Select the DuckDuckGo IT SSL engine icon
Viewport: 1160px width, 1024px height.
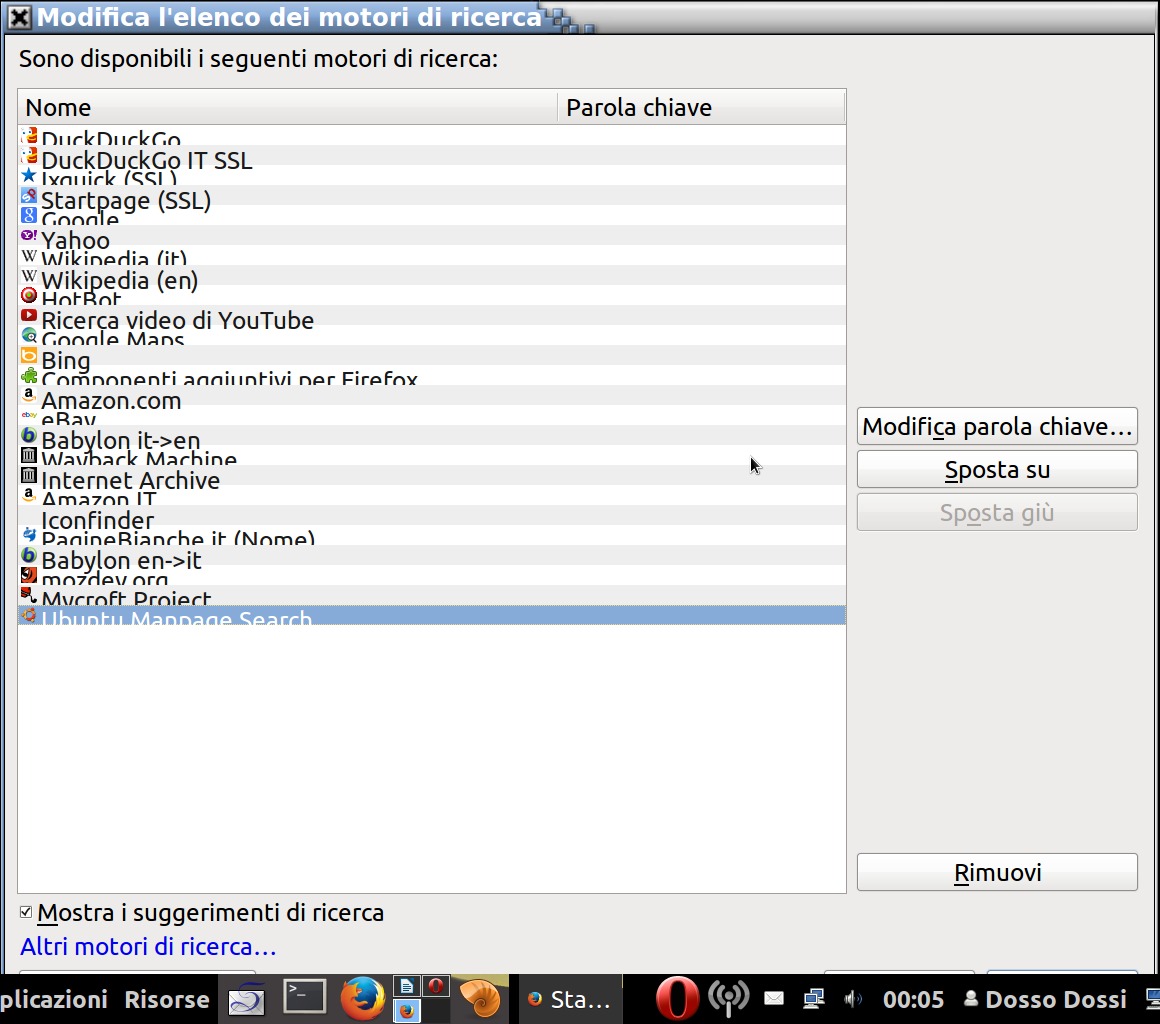[x=29, y=155]
